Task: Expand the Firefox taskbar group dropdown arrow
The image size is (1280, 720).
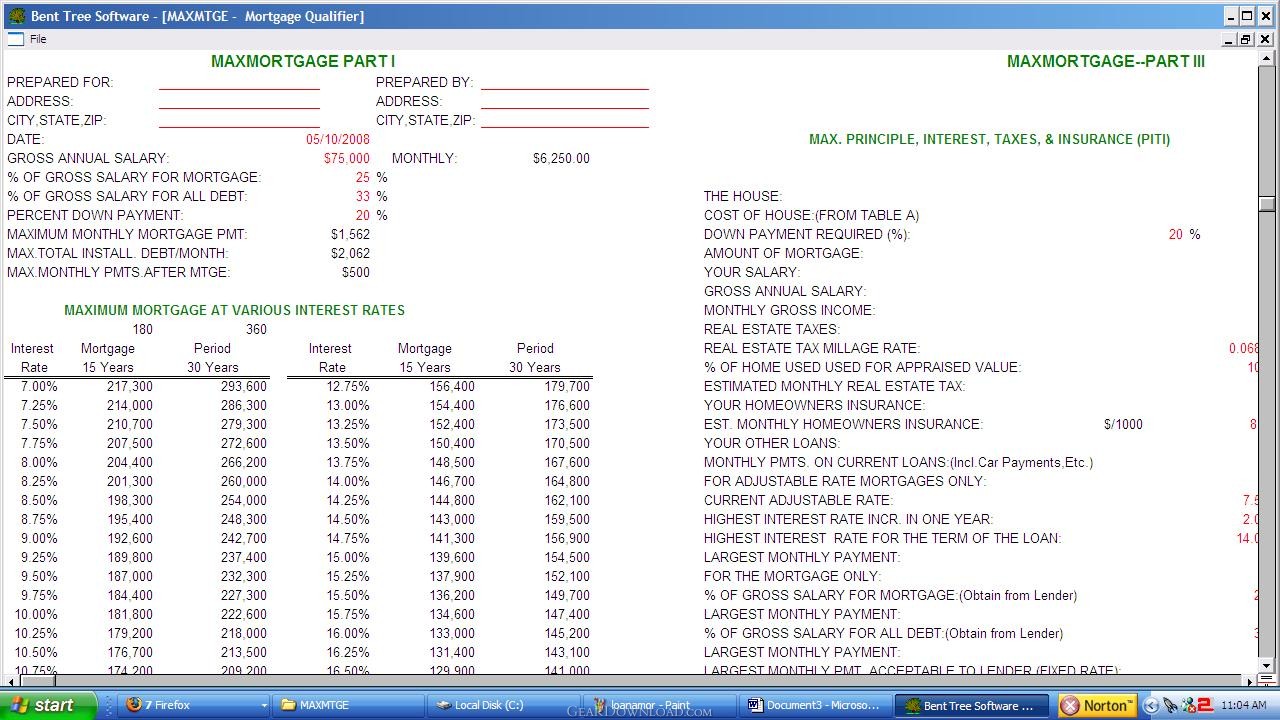Action: (264, 705)
